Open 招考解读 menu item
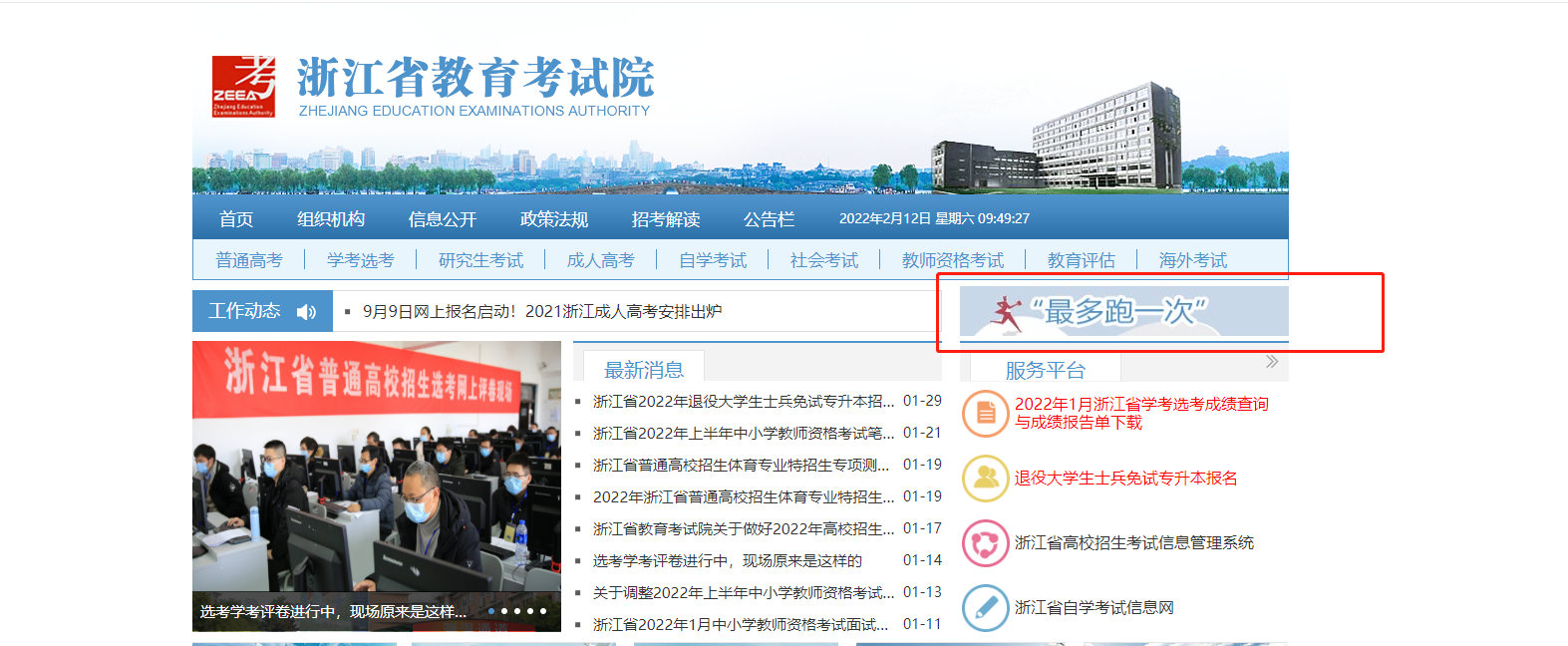1568x646 pixels. coord(666,218)
